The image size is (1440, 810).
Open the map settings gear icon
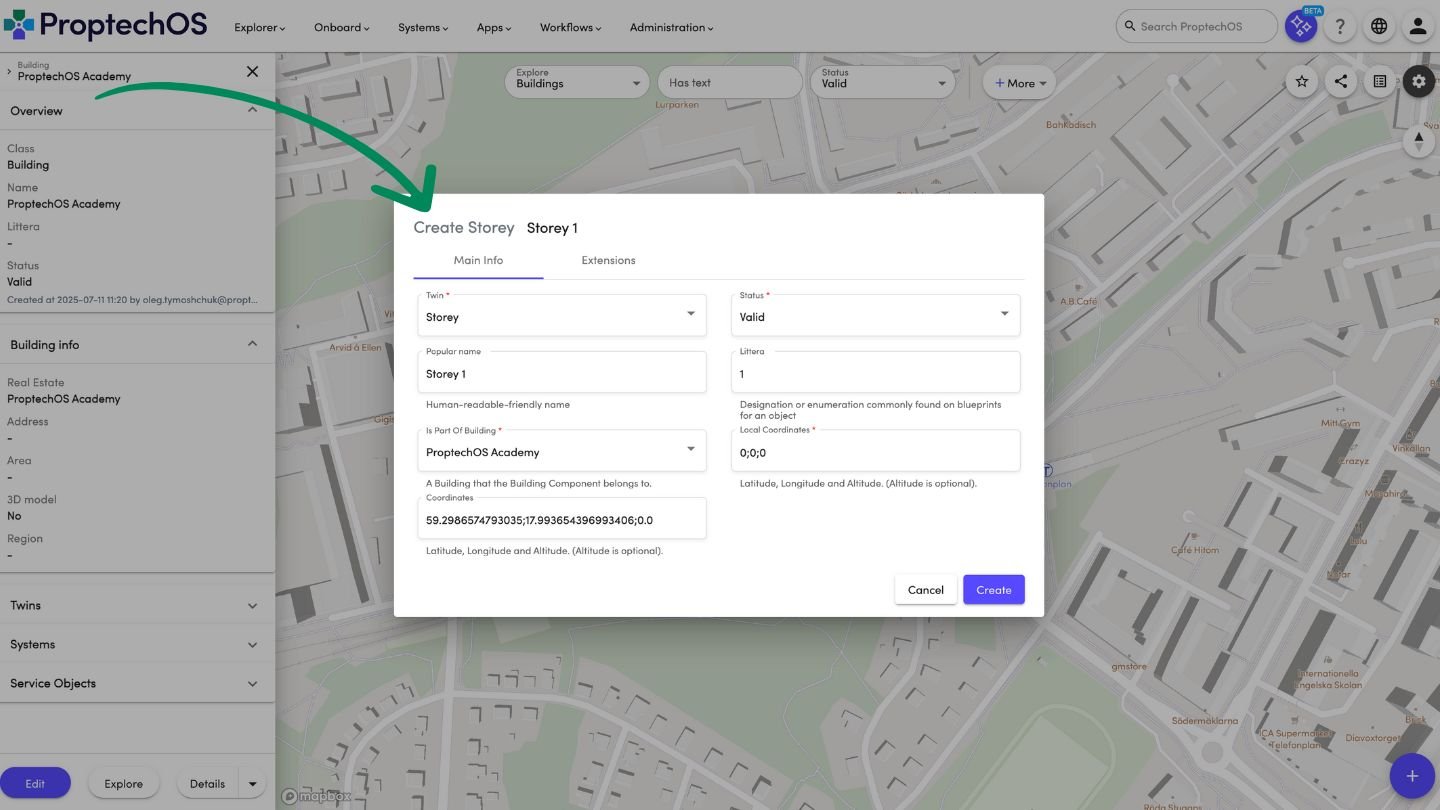pyautogui.click(x=1418, y=82)
